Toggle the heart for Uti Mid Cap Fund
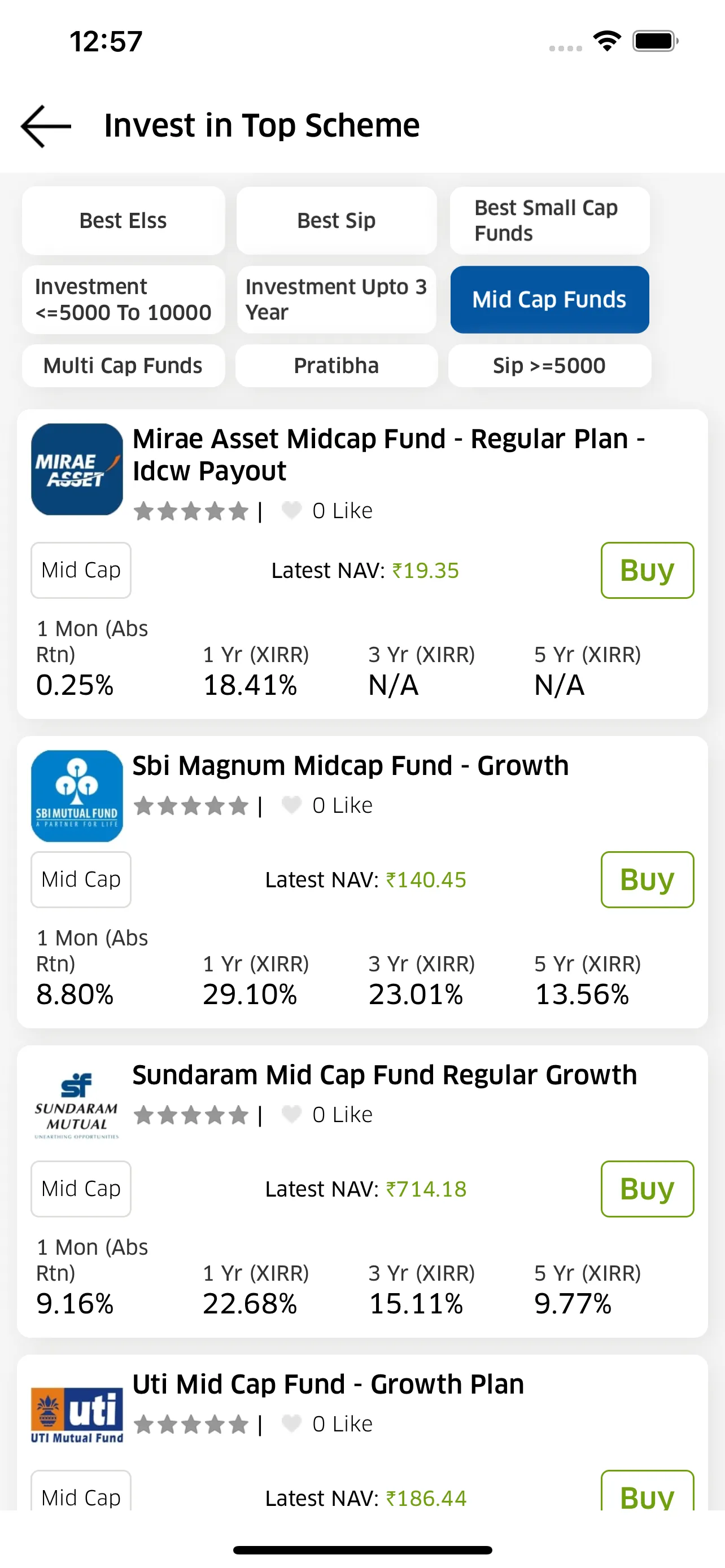Screen dimensions: 725x1568 [291, 1423]
